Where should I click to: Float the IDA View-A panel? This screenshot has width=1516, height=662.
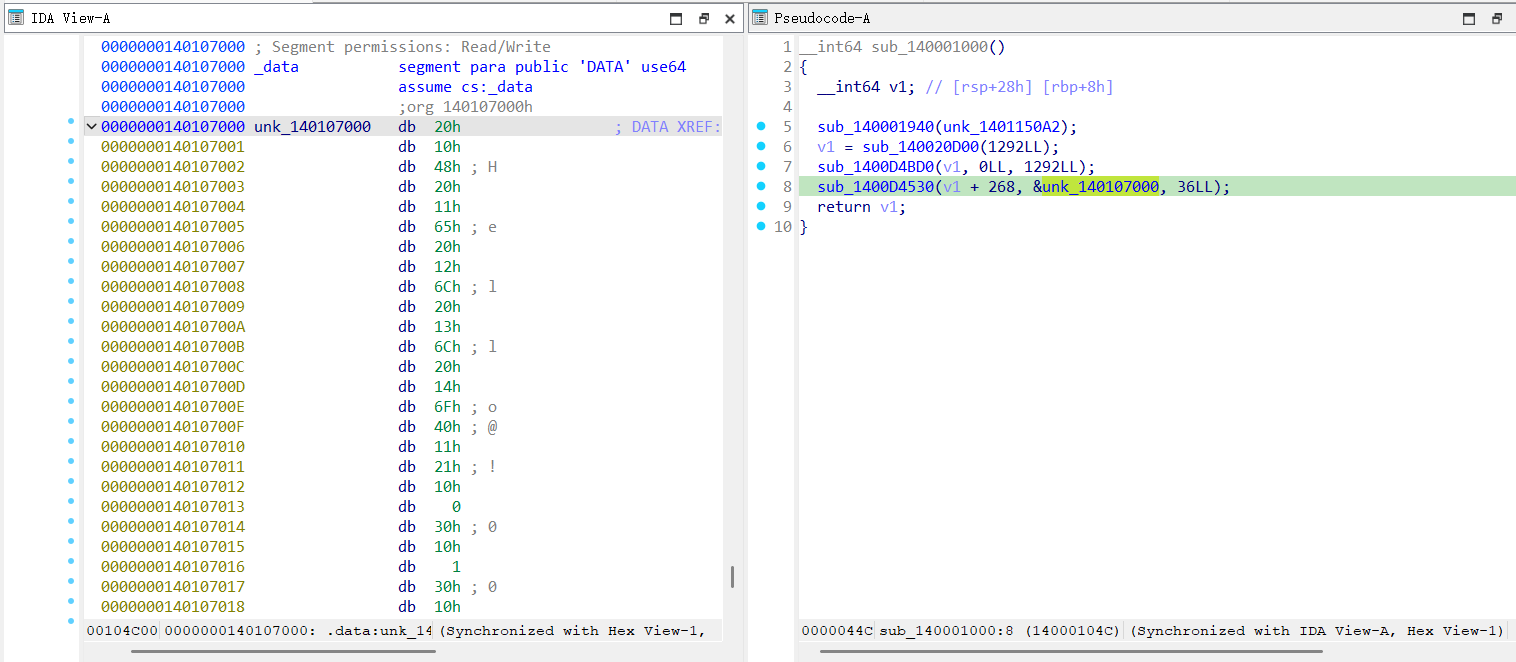click(x=703, y=18)
